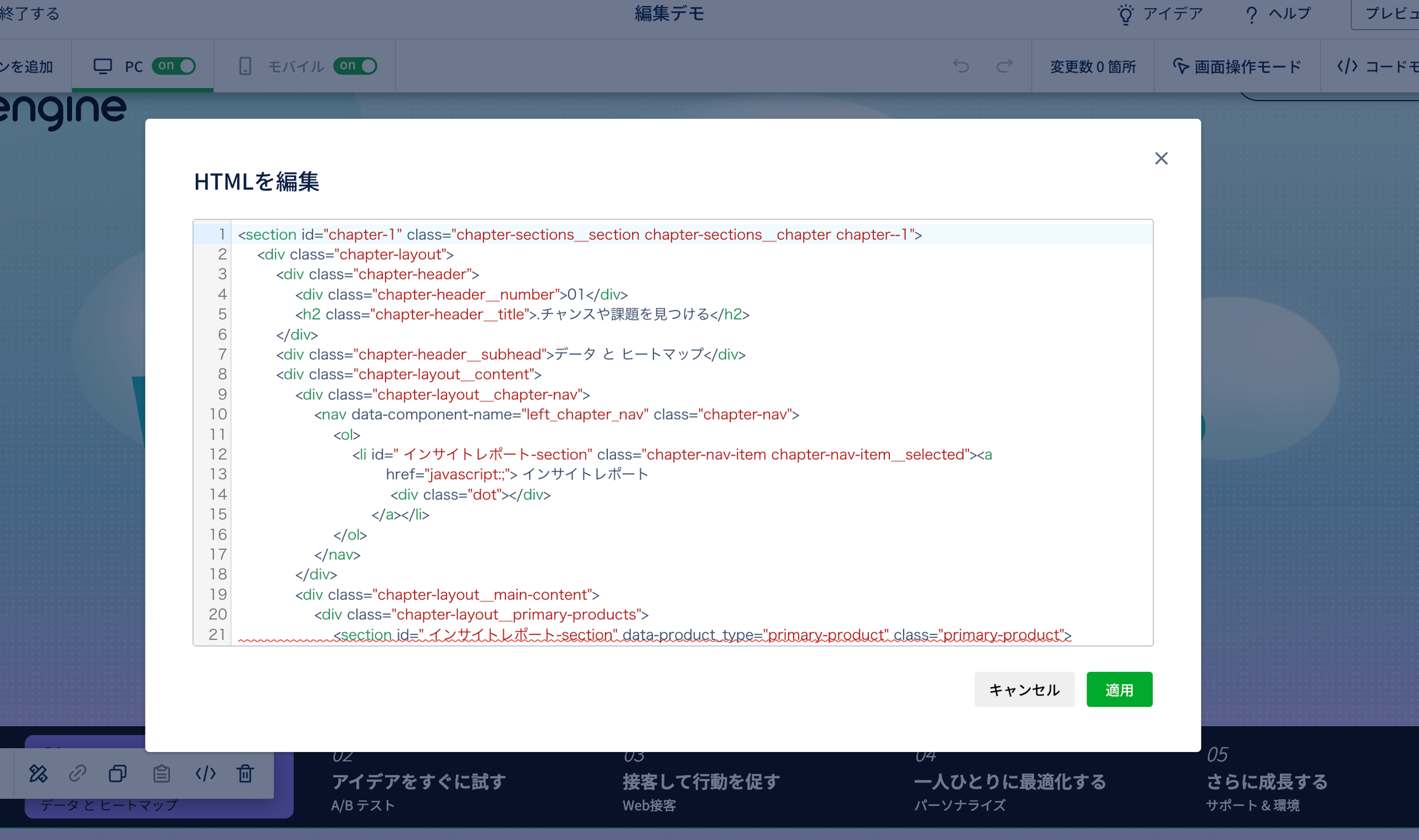1419x840 pixels.
Task: Click code line 5 with h2 title
Action: pyautogui.click(x=522, y=315)
